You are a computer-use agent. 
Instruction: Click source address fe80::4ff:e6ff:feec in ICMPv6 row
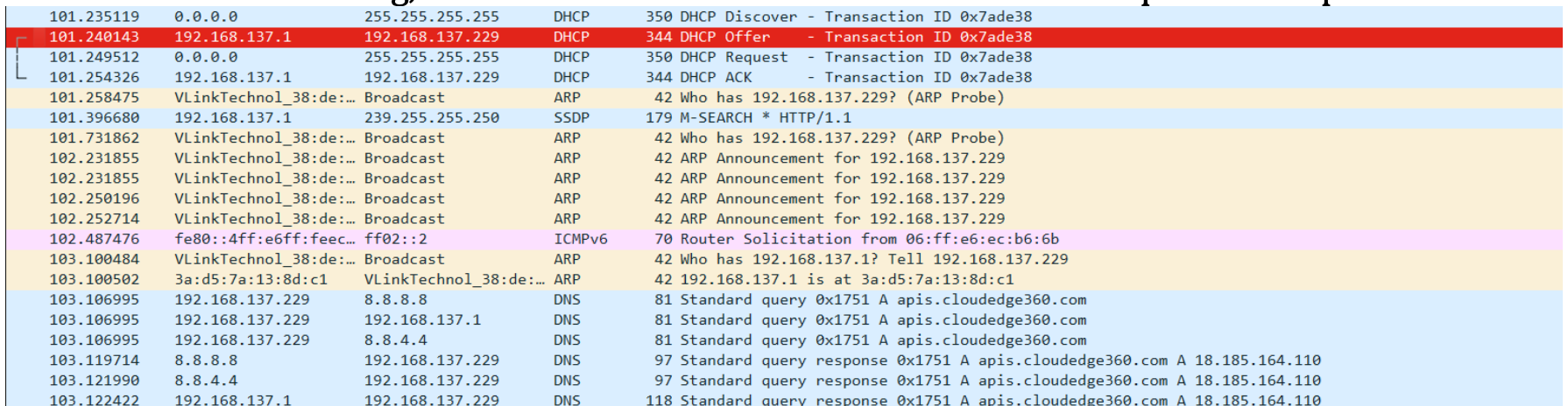(x=264, y=239)
